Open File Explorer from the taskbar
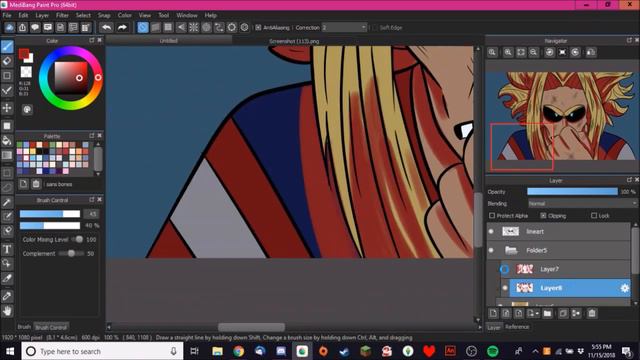The image size is (640, 360). tap(217, 351)
